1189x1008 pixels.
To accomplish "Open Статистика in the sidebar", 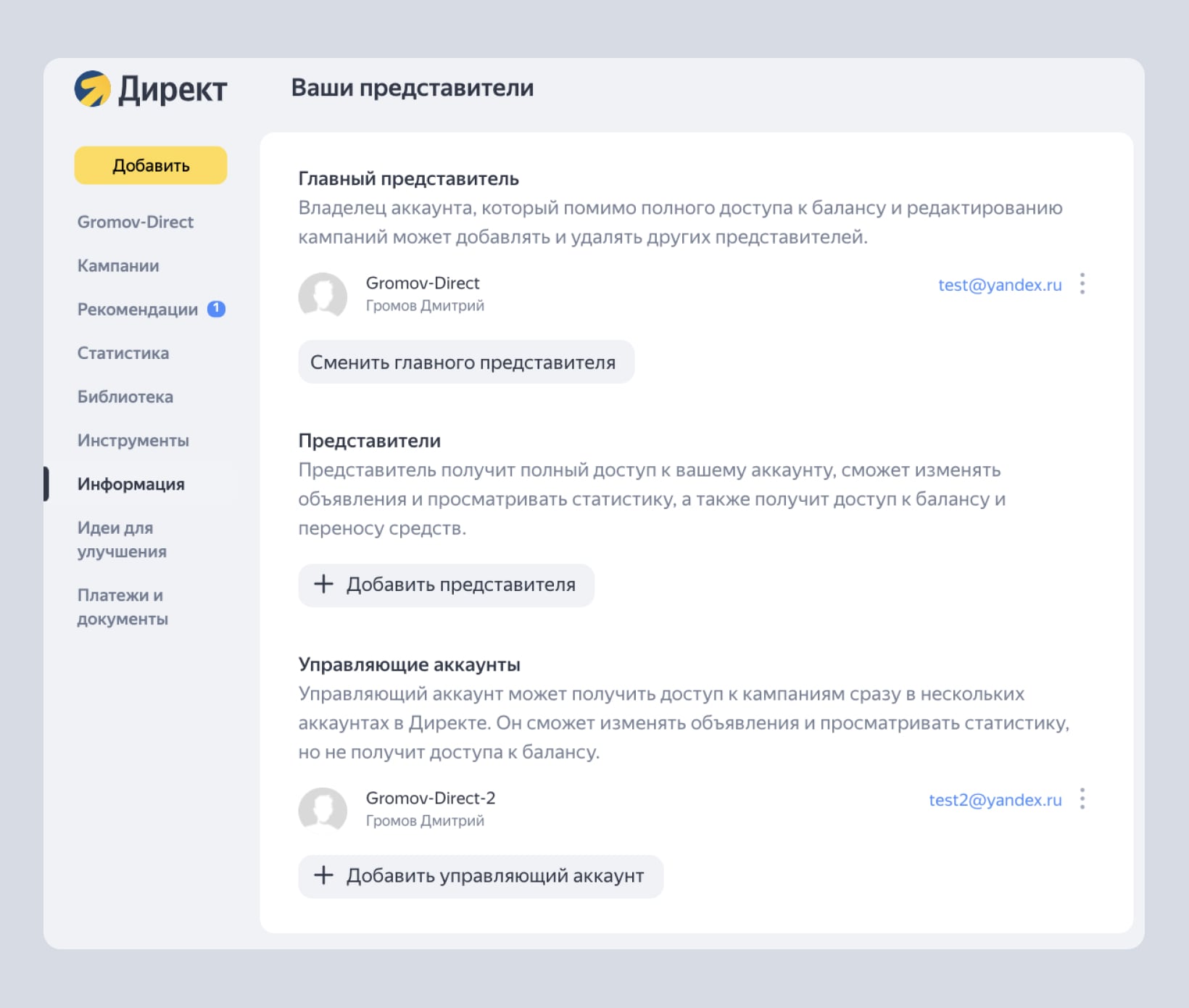I will tap(123, 353).
